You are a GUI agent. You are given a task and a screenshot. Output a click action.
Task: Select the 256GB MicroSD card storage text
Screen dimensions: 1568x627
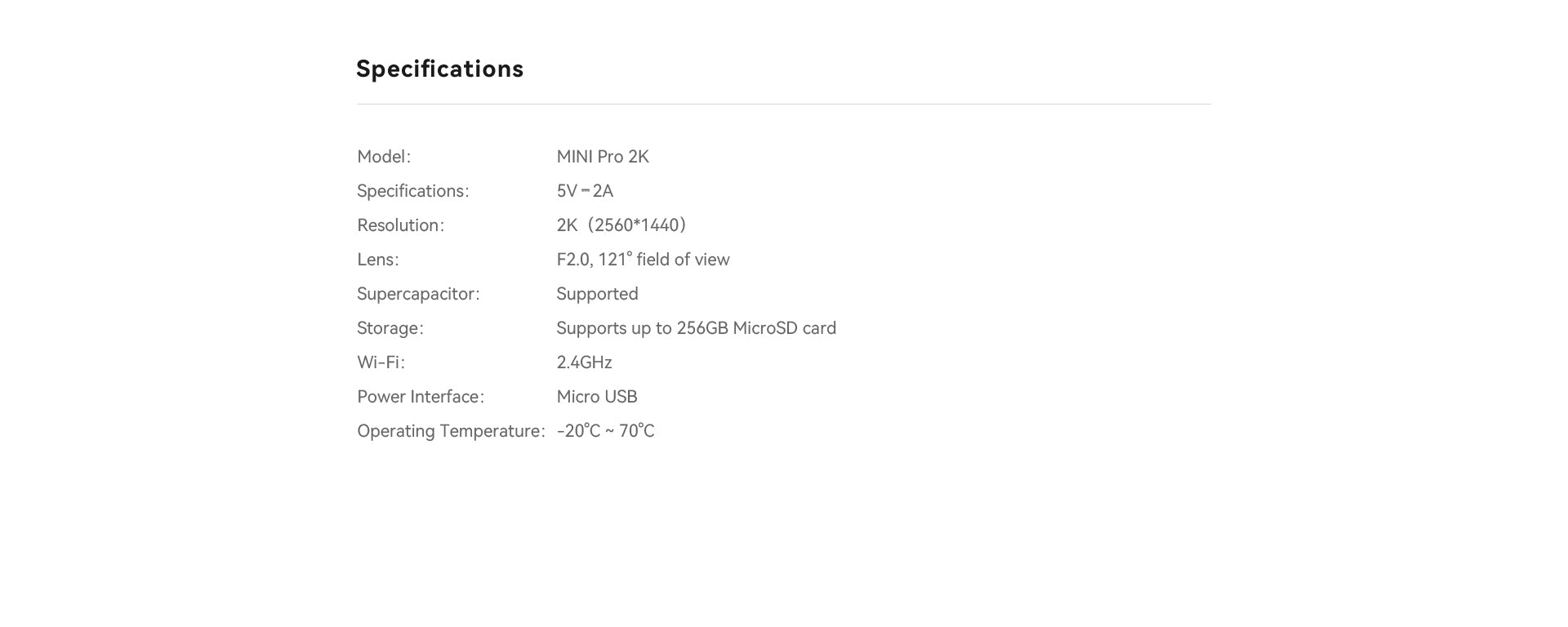[x=696, y=328]
